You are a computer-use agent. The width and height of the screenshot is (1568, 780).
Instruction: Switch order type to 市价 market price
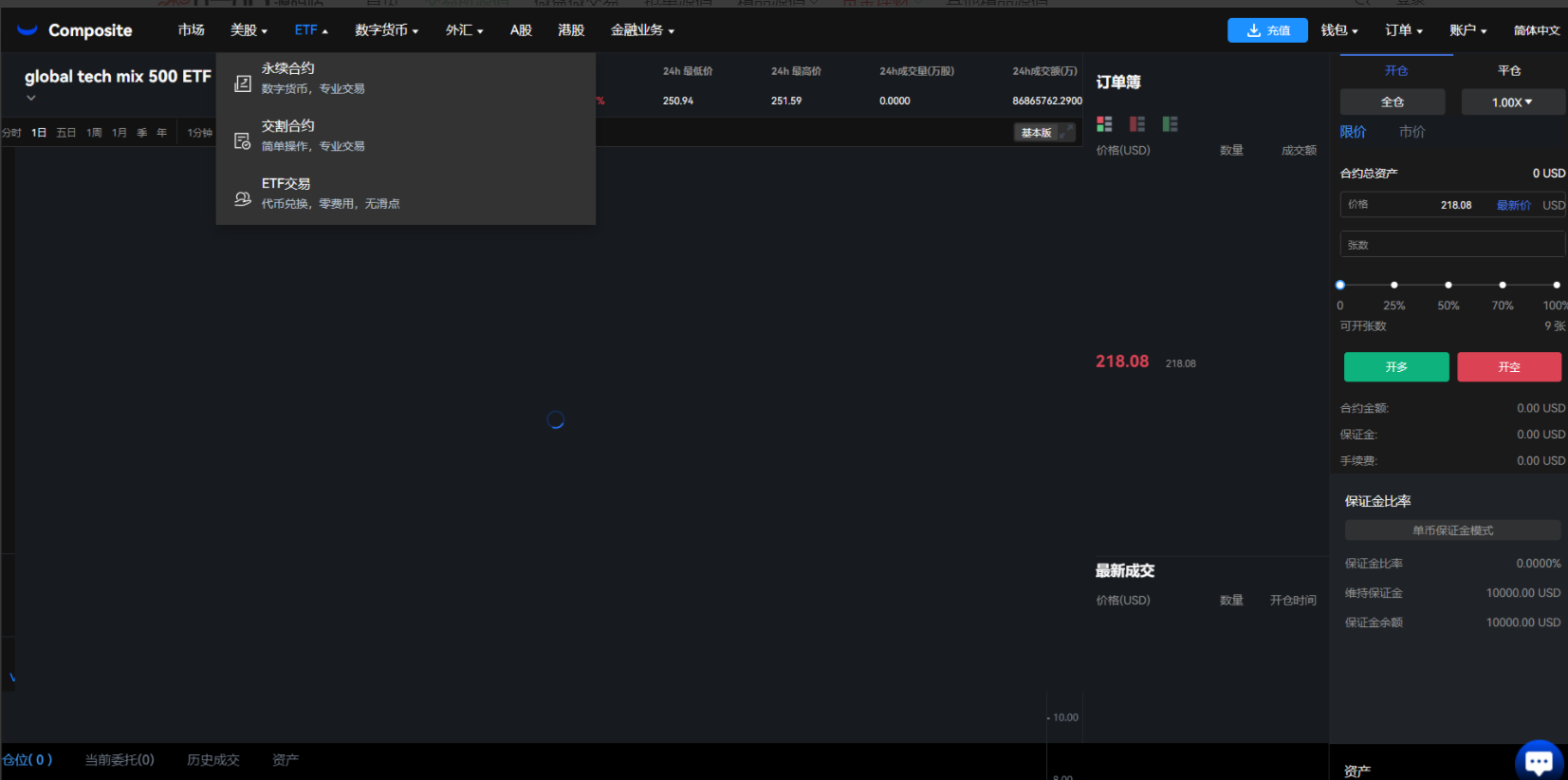pos(1411,132)
